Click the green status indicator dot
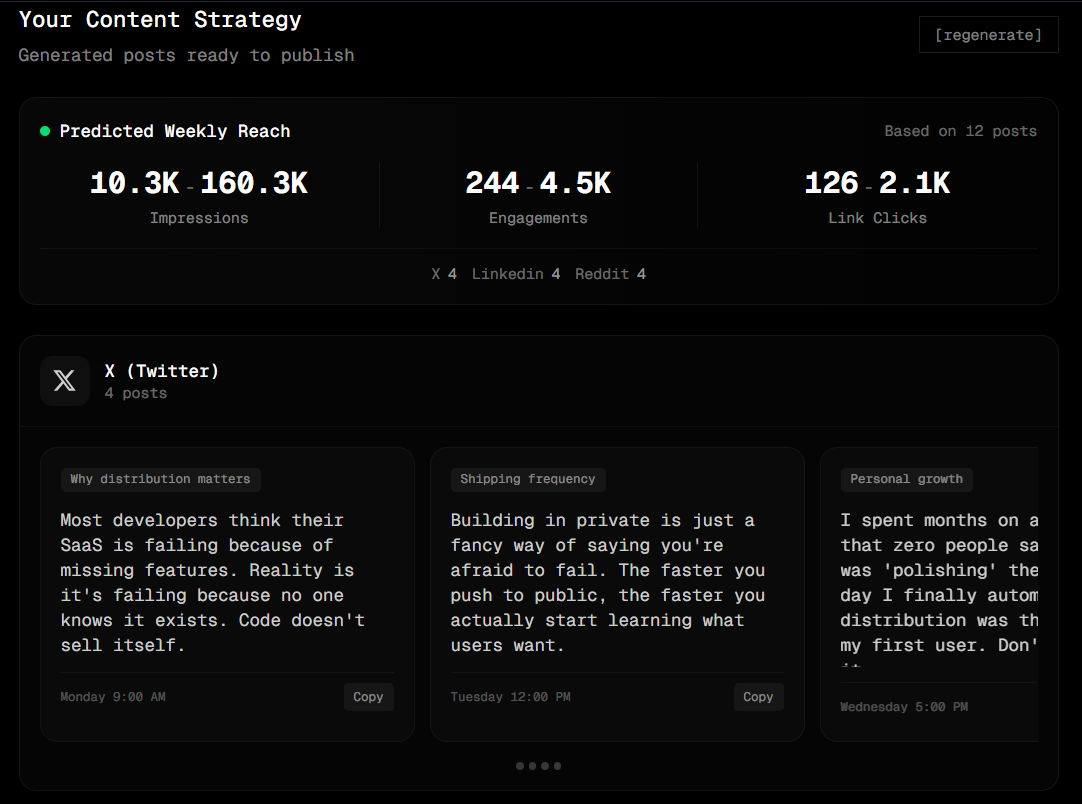The width and height of the screenshot is (1082, 804). [x=44, y=130]
